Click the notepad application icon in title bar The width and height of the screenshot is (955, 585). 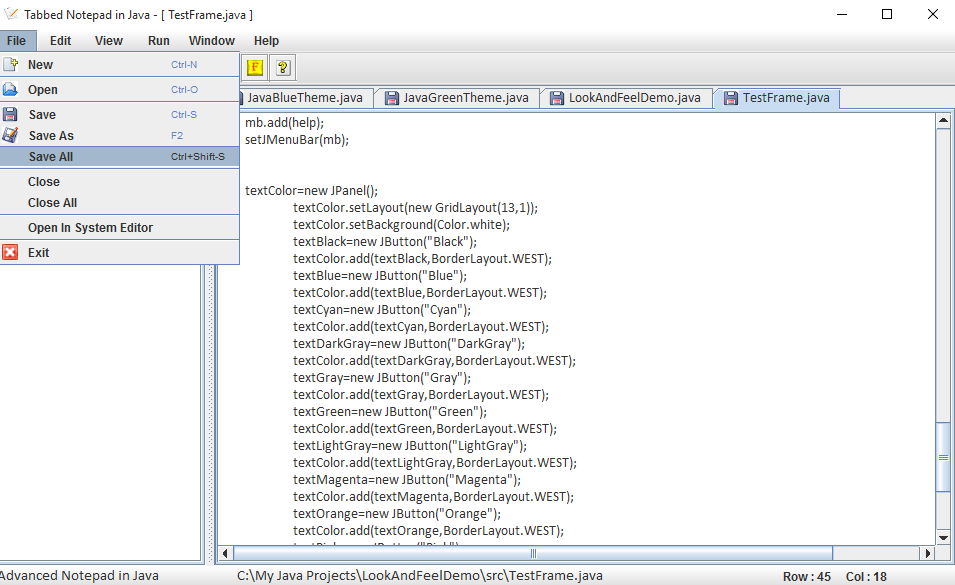pyautogui.click(x=12, y=13)
